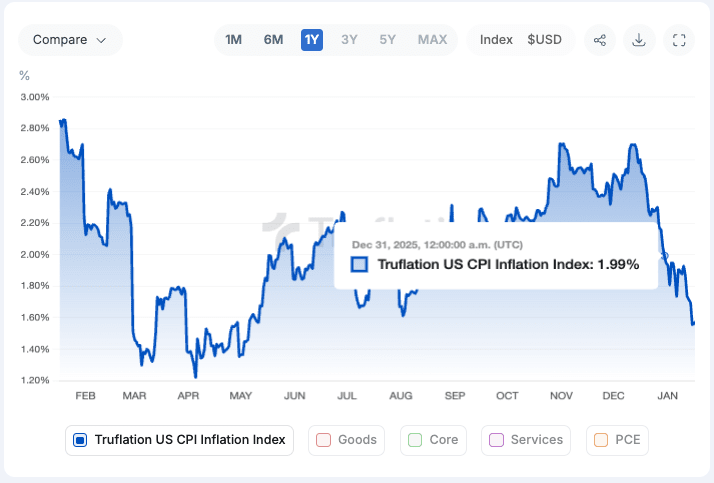Enable the Core series
This screenshot has height=483, width=714.
pyautogui.click(x=434, y=439)
